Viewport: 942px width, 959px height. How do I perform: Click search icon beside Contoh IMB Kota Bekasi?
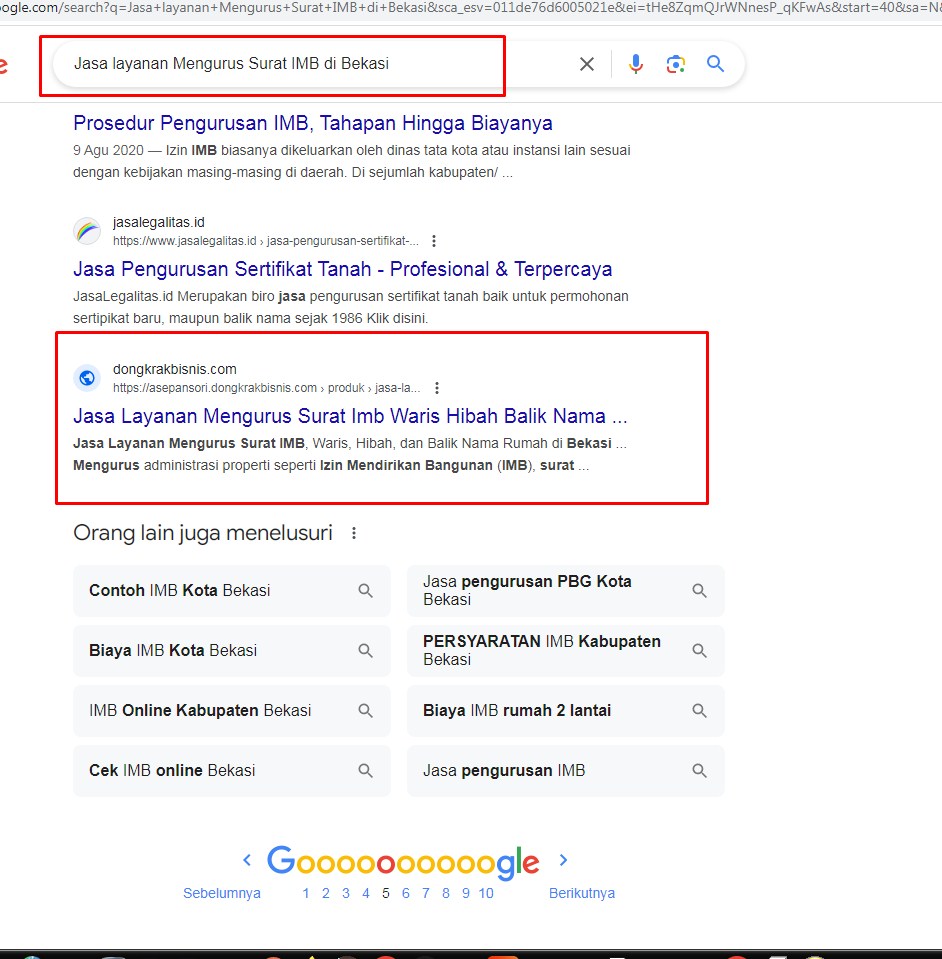click(366, 591)
